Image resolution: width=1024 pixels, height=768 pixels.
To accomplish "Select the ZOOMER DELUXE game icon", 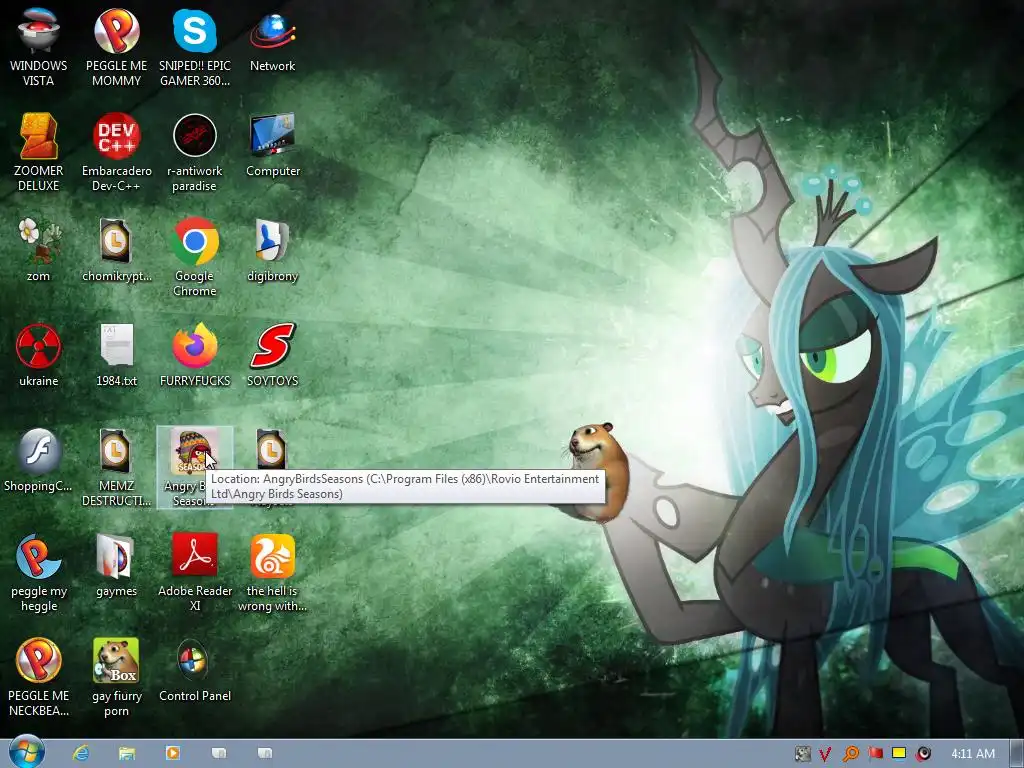I will coord(39,152).
